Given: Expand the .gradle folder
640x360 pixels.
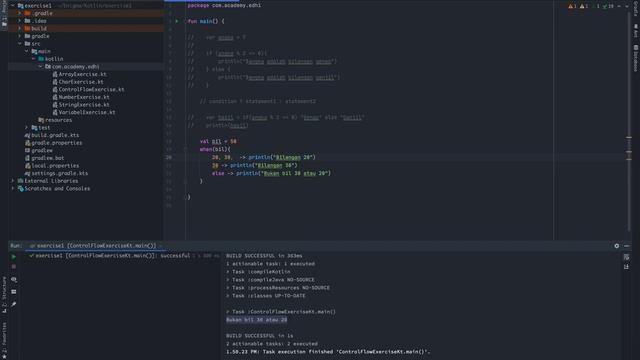Looking at the screenshot, I should coord(20,13).
